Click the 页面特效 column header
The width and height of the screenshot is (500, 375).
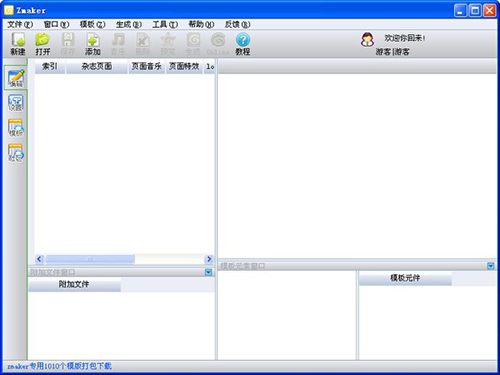tap(184, 66)
